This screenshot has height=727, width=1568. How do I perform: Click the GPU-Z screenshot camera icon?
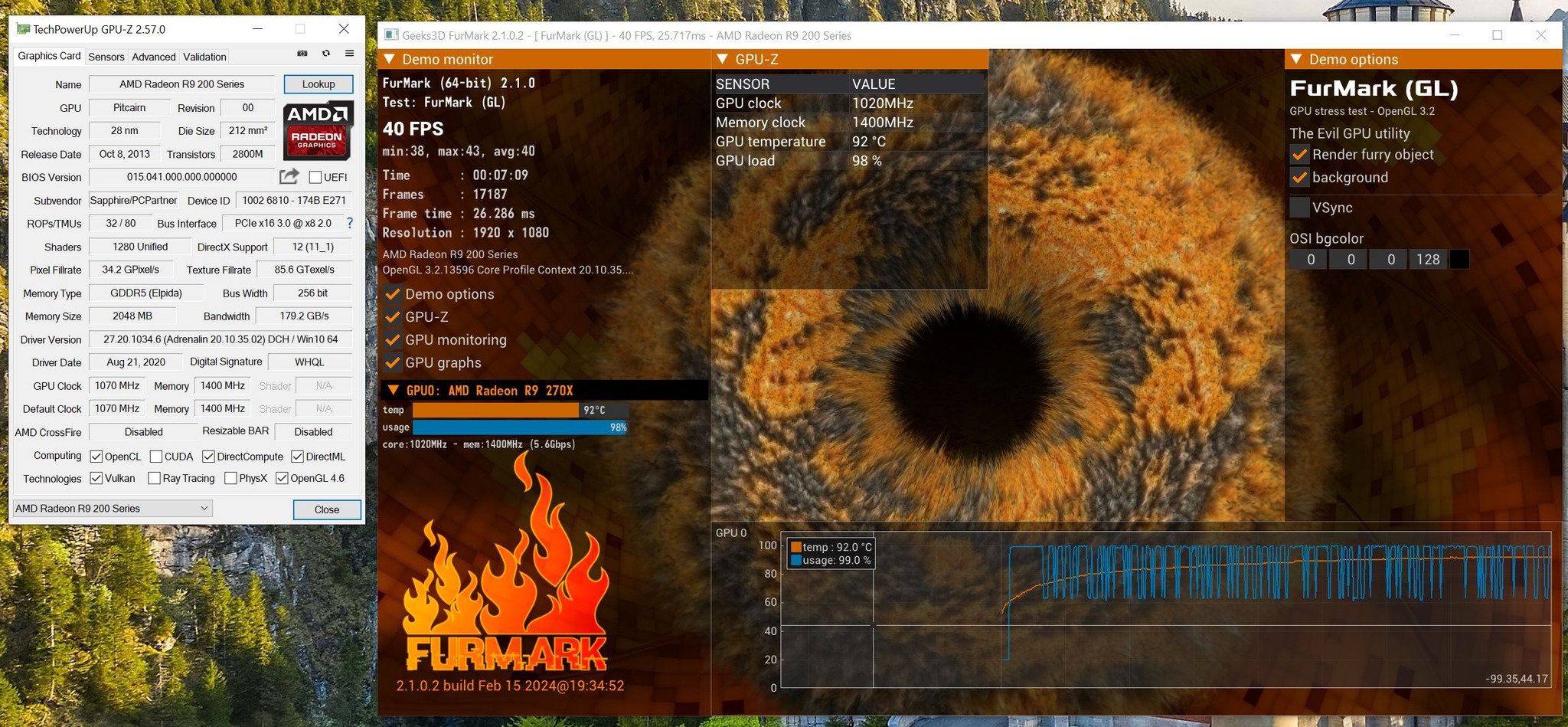[302, 54]
